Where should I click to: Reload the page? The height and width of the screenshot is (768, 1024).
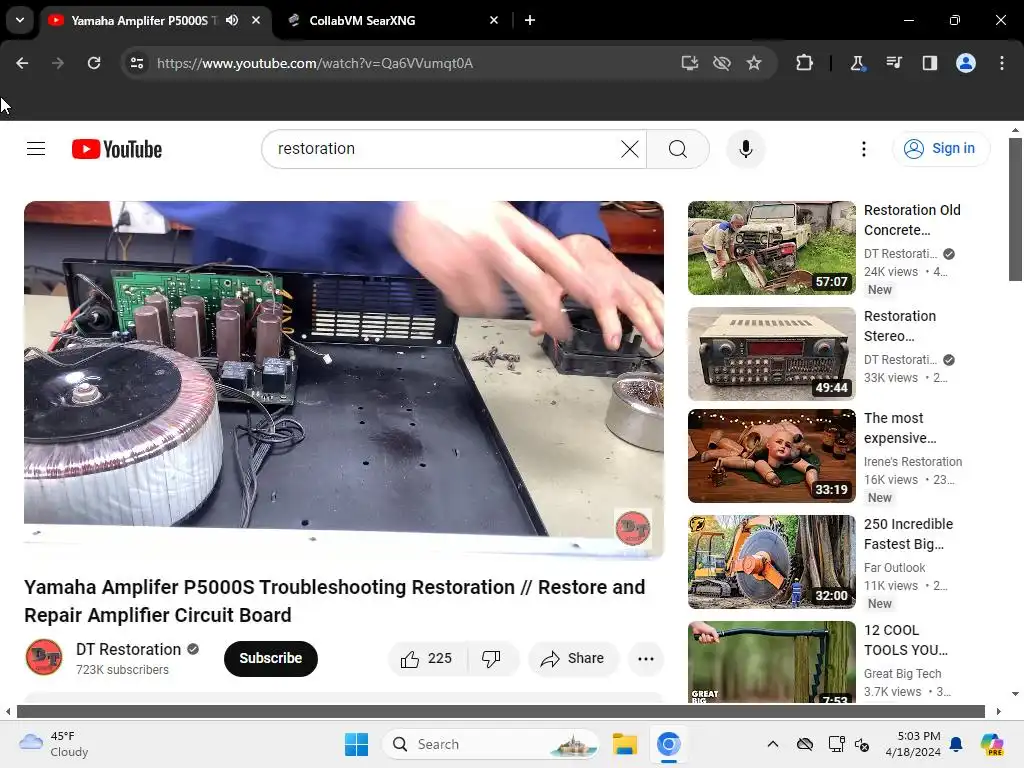click(x=94, y=63)
